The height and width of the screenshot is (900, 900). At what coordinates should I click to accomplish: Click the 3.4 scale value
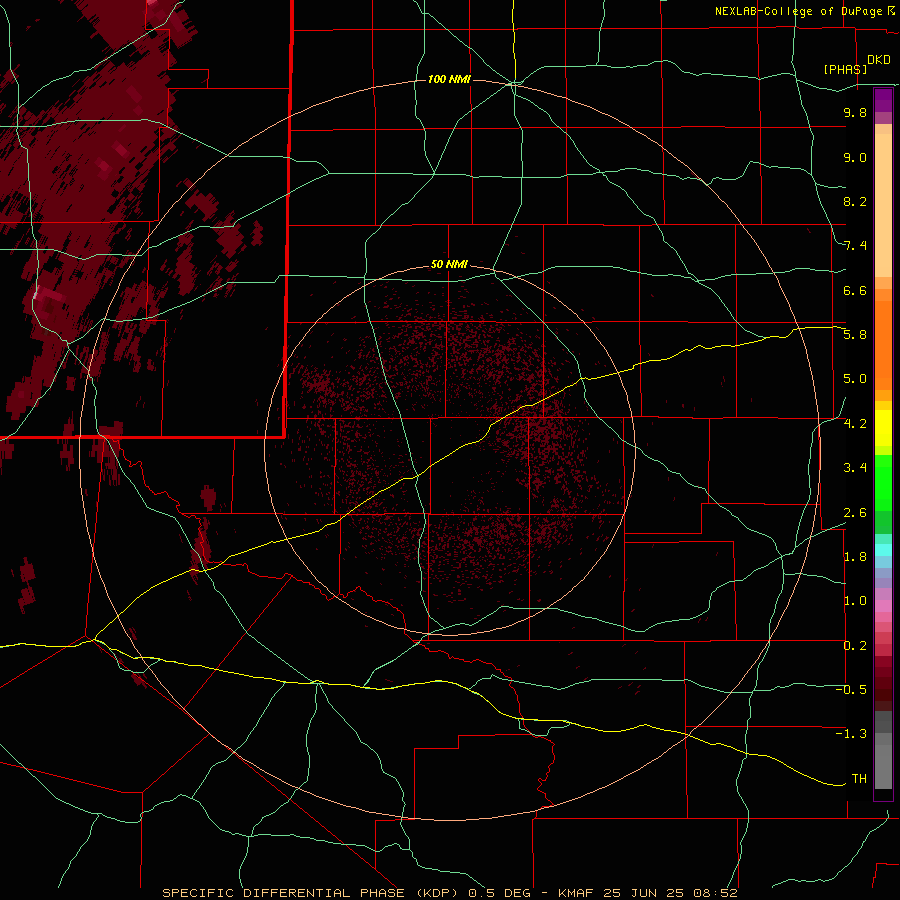855,468
